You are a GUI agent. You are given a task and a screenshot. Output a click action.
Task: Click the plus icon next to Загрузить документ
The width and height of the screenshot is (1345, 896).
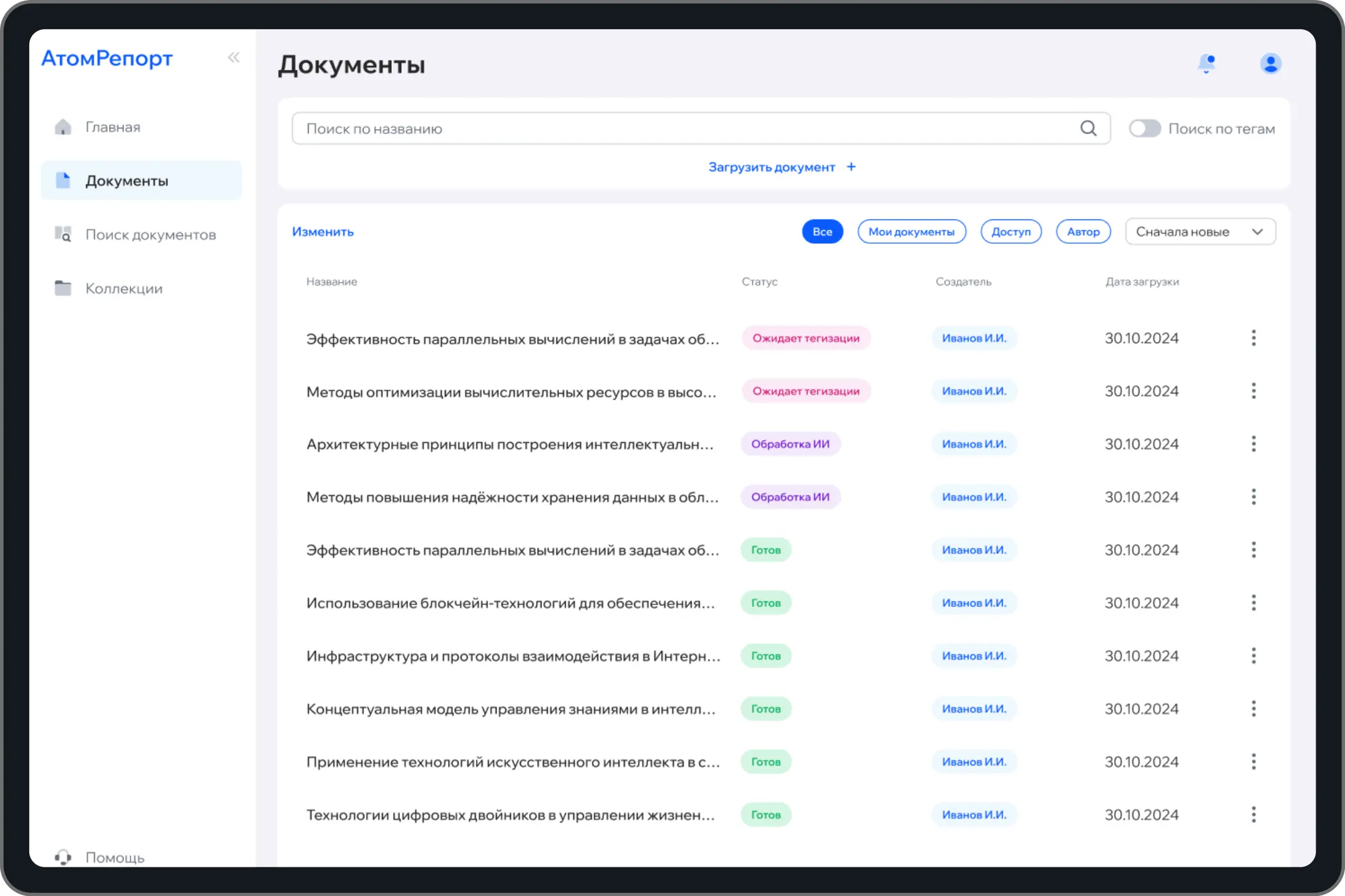tap(852, 167)
